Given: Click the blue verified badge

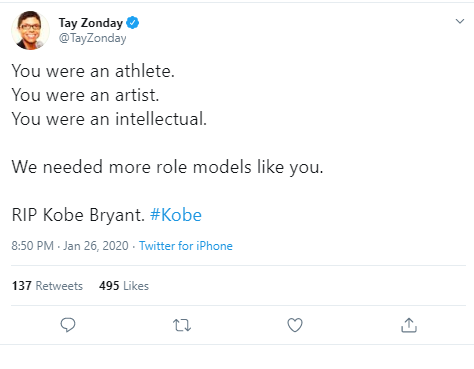Looking at the screenshot, I should (x=133, y=23).
